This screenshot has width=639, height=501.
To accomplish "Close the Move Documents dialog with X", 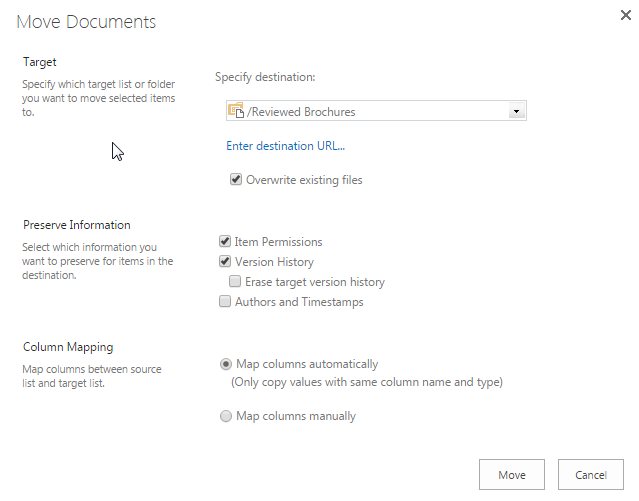I will tap(626, 15).
